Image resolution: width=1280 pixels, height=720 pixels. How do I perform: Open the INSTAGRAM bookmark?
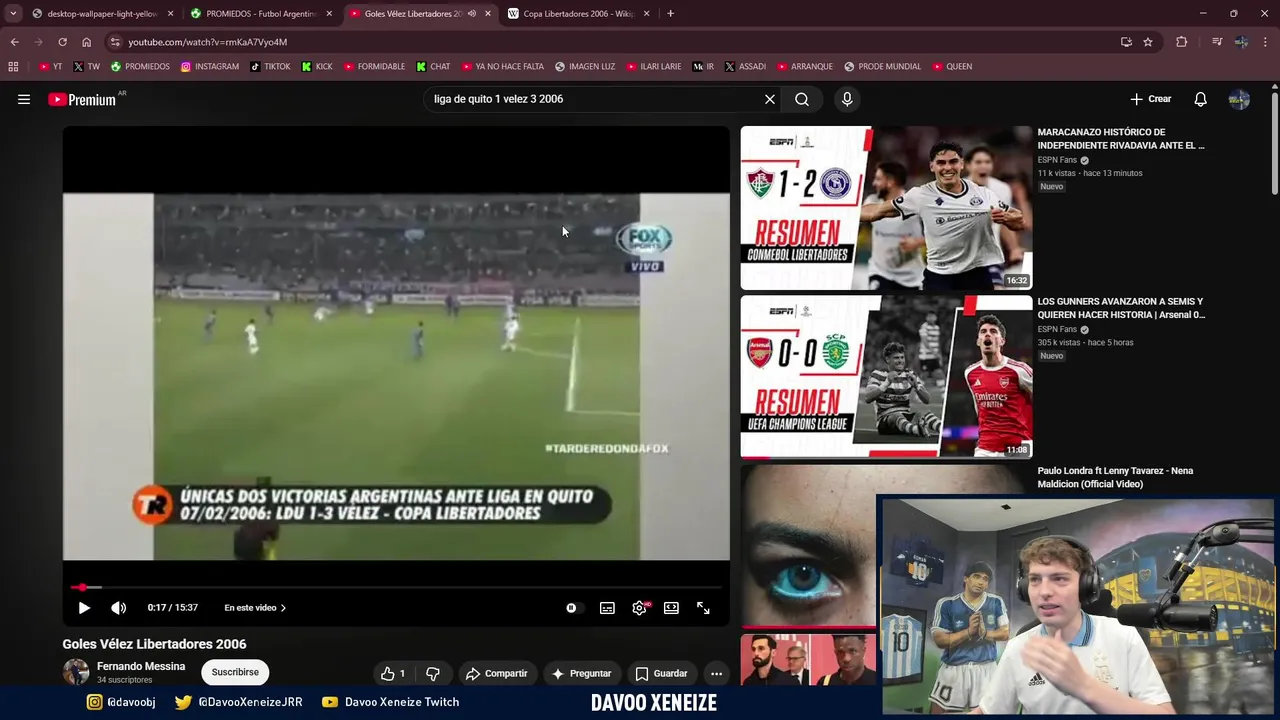tap(210, 67)
